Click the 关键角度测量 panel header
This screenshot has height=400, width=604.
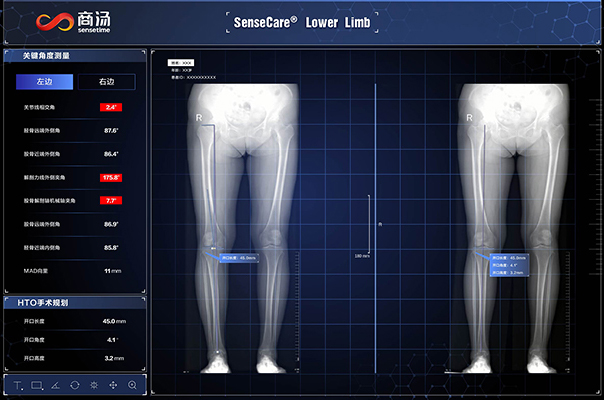pos(75,56)
